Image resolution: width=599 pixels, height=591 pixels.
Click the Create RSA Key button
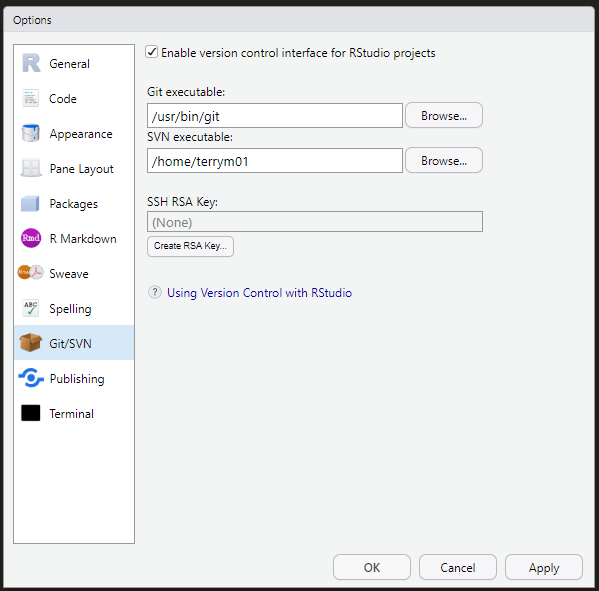[x=190, y=246]
